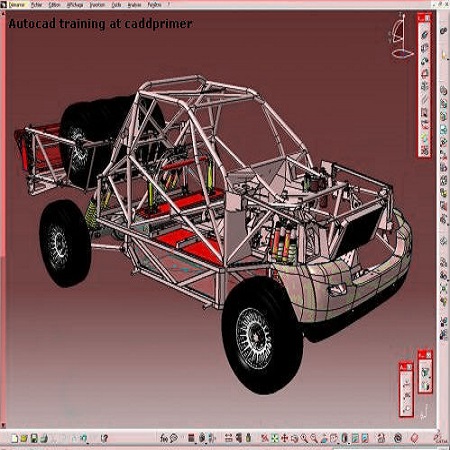Open the Affichage menu
450x450 pixels.
click(75, 5)
